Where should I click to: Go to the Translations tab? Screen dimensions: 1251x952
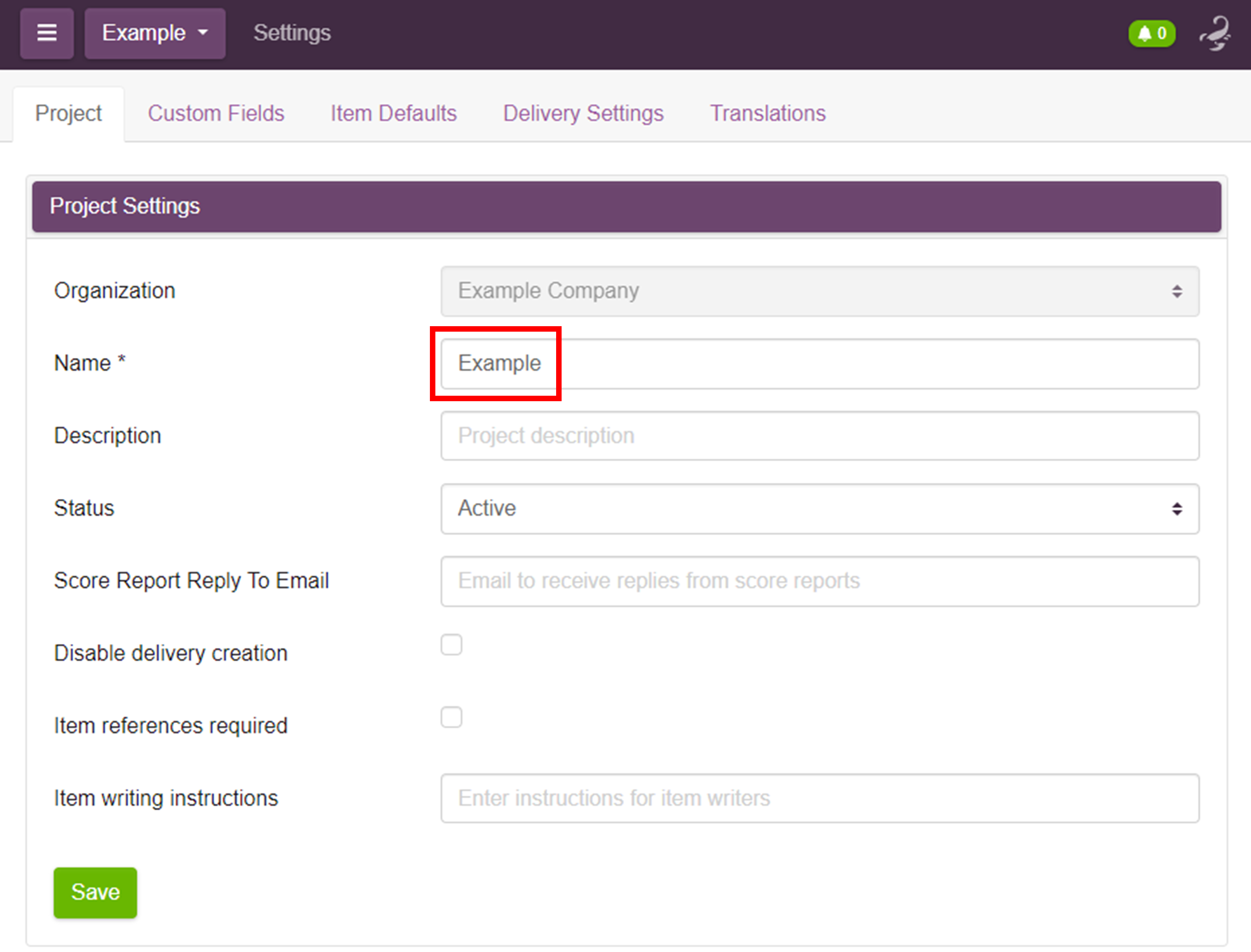[x=768, y=113]
